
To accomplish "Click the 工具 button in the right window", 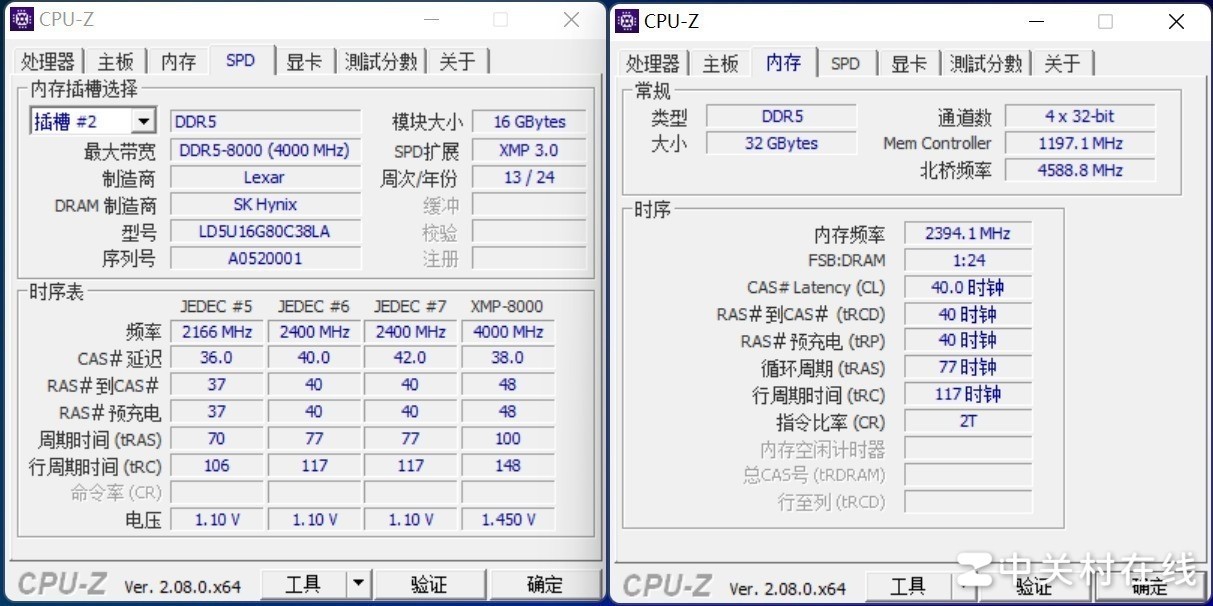I will 910,587.
